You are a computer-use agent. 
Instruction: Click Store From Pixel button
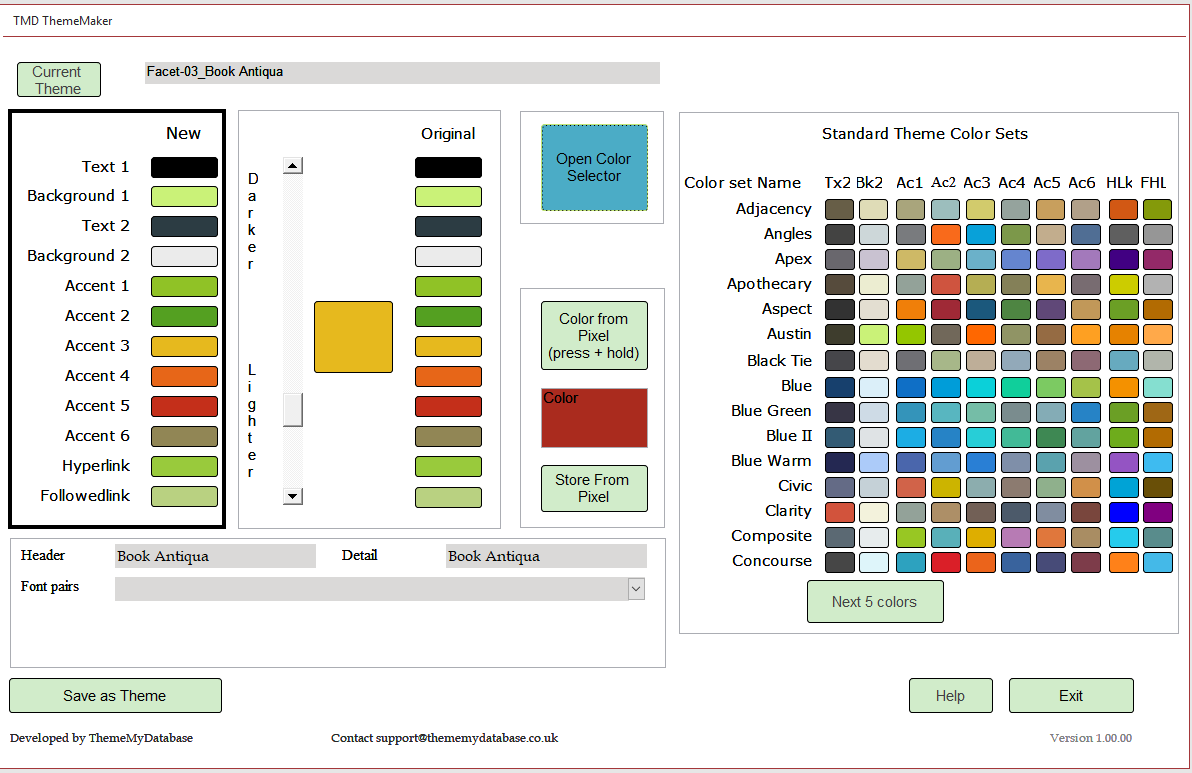[x=594, y=488]
